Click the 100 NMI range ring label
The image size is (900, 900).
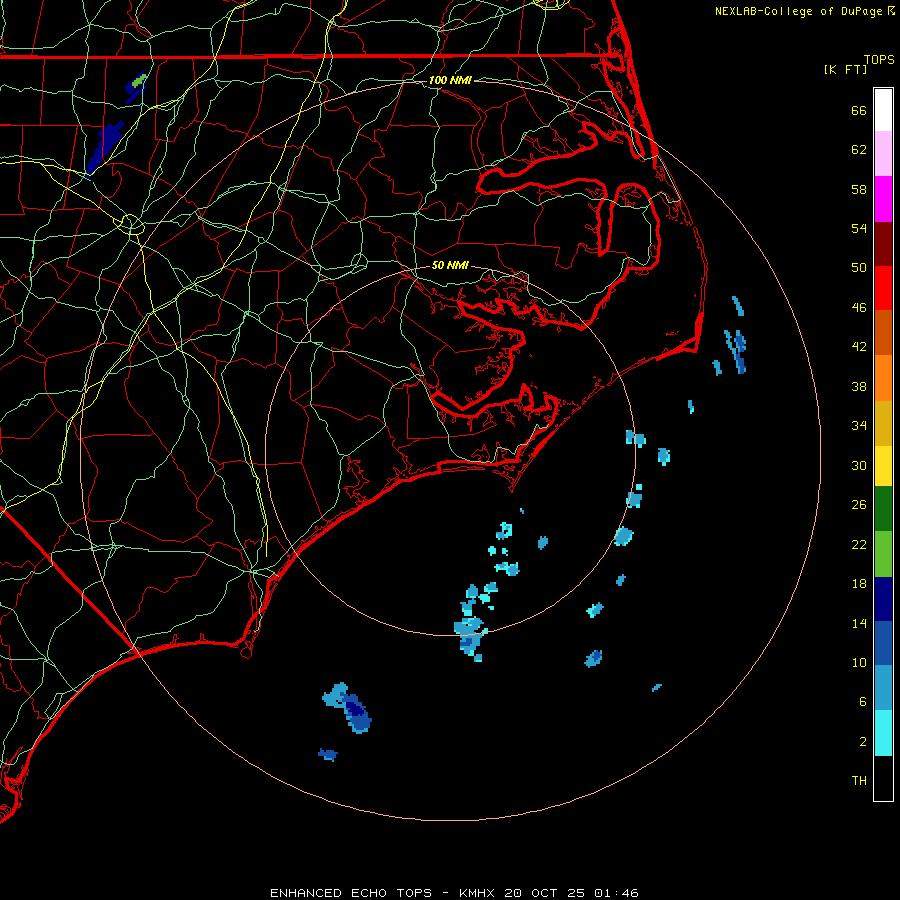pos(450,80)
